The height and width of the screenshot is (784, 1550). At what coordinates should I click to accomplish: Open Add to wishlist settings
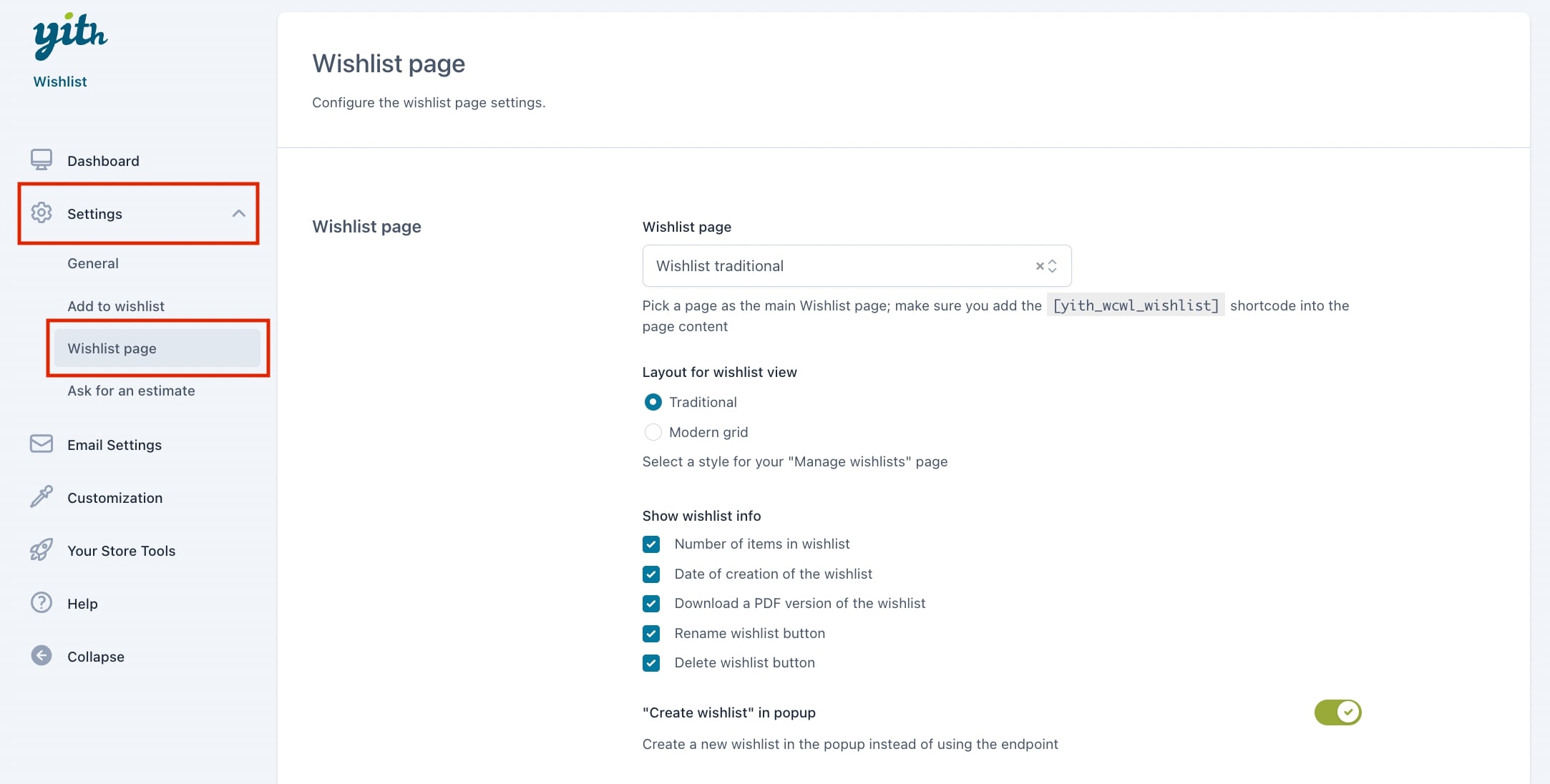point(116,306)
